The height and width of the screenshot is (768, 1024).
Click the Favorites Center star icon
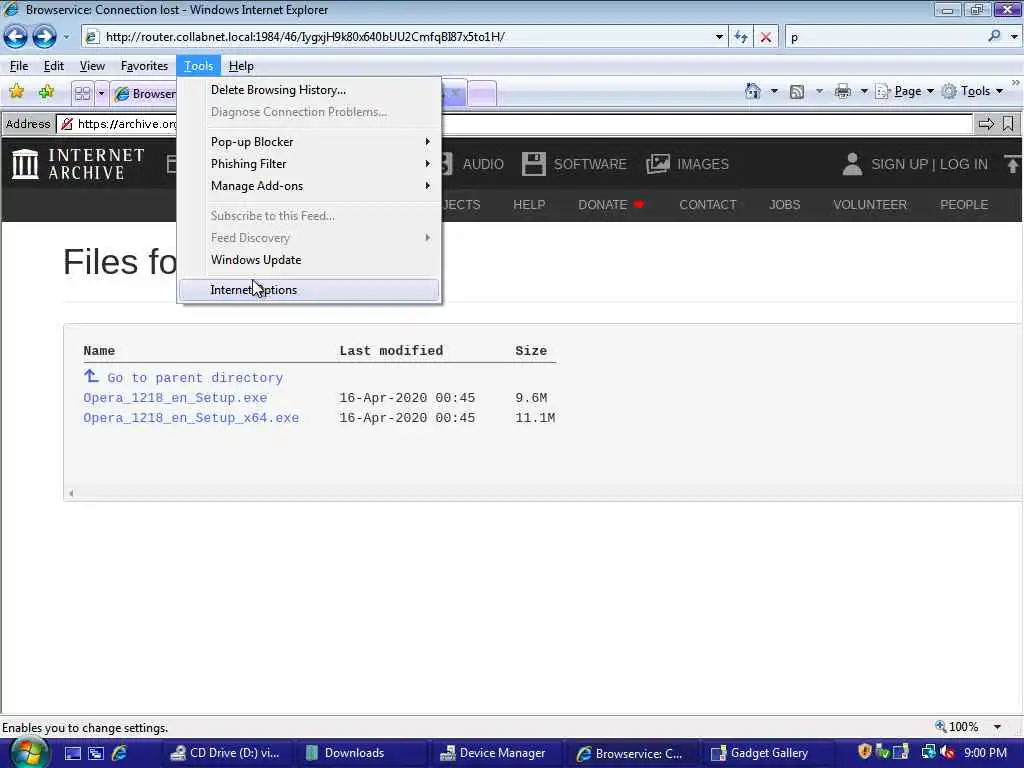16,92
